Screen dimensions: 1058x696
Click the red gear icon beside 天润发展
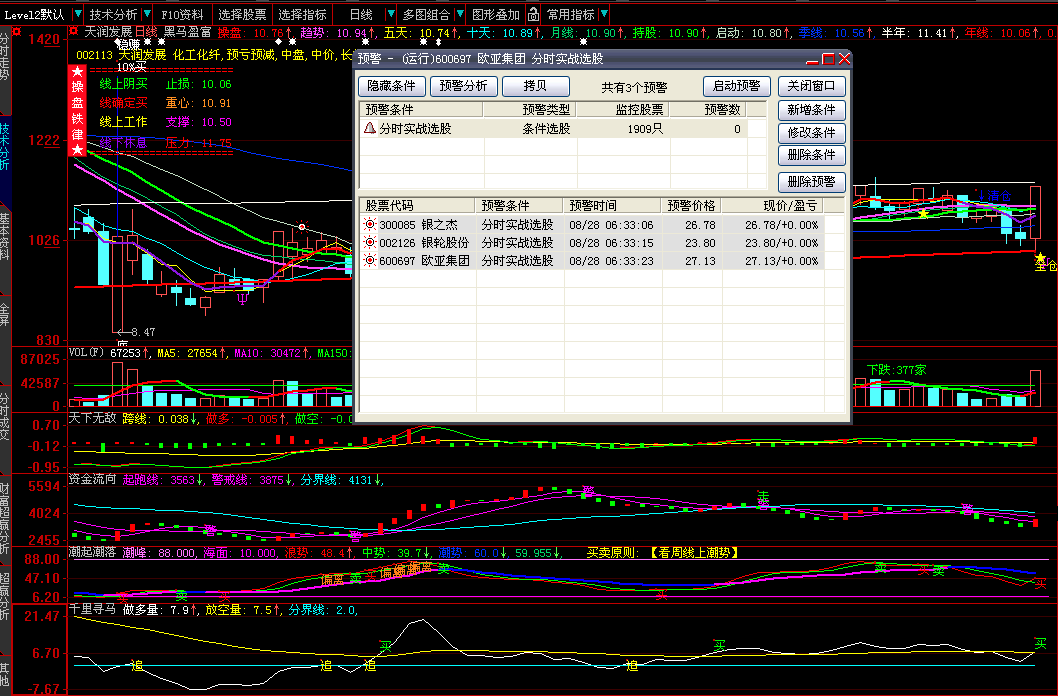(74, 32)
